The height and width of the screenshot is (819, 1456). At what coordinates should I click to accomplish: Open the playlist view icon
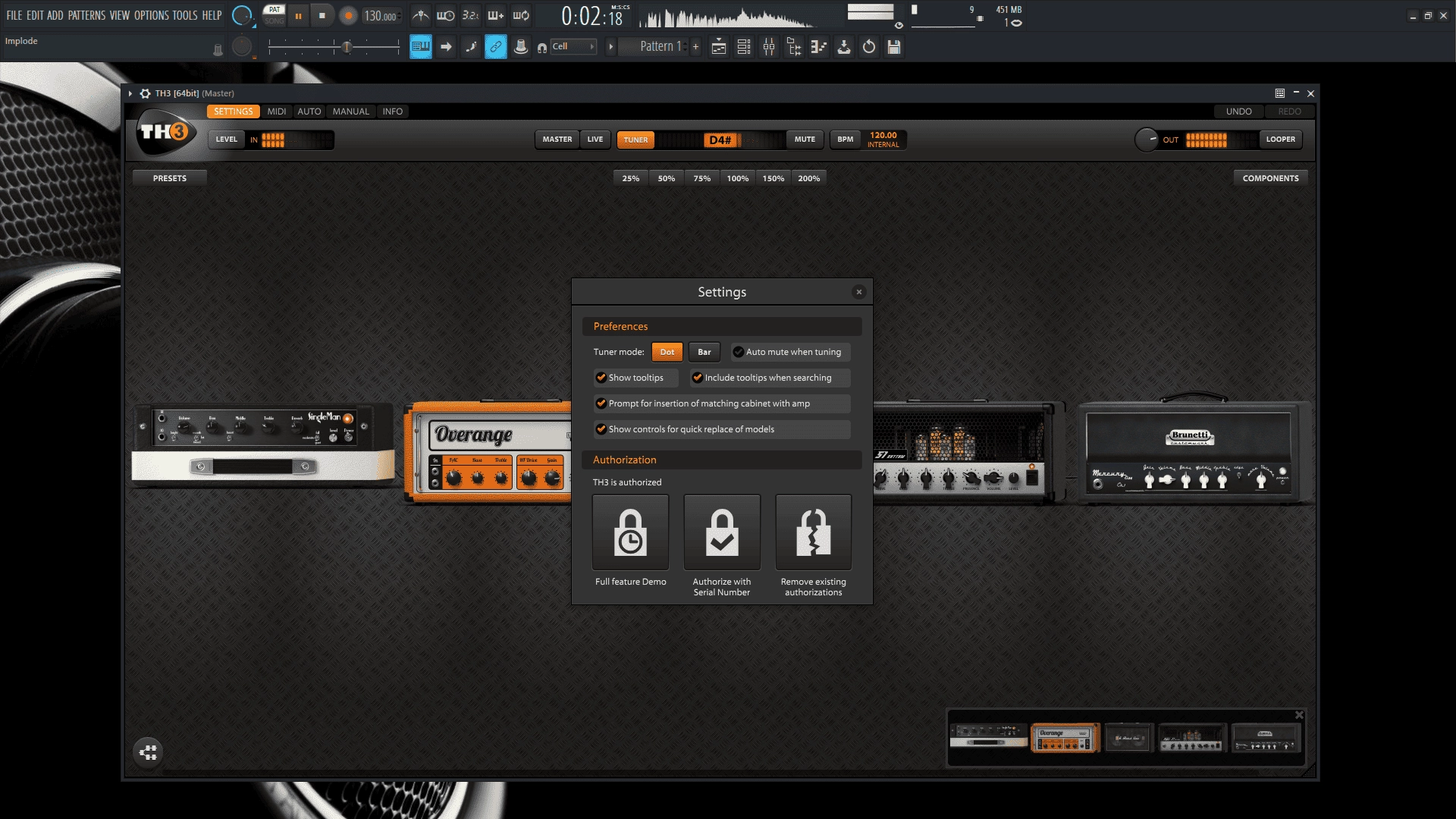click(719, 47)
